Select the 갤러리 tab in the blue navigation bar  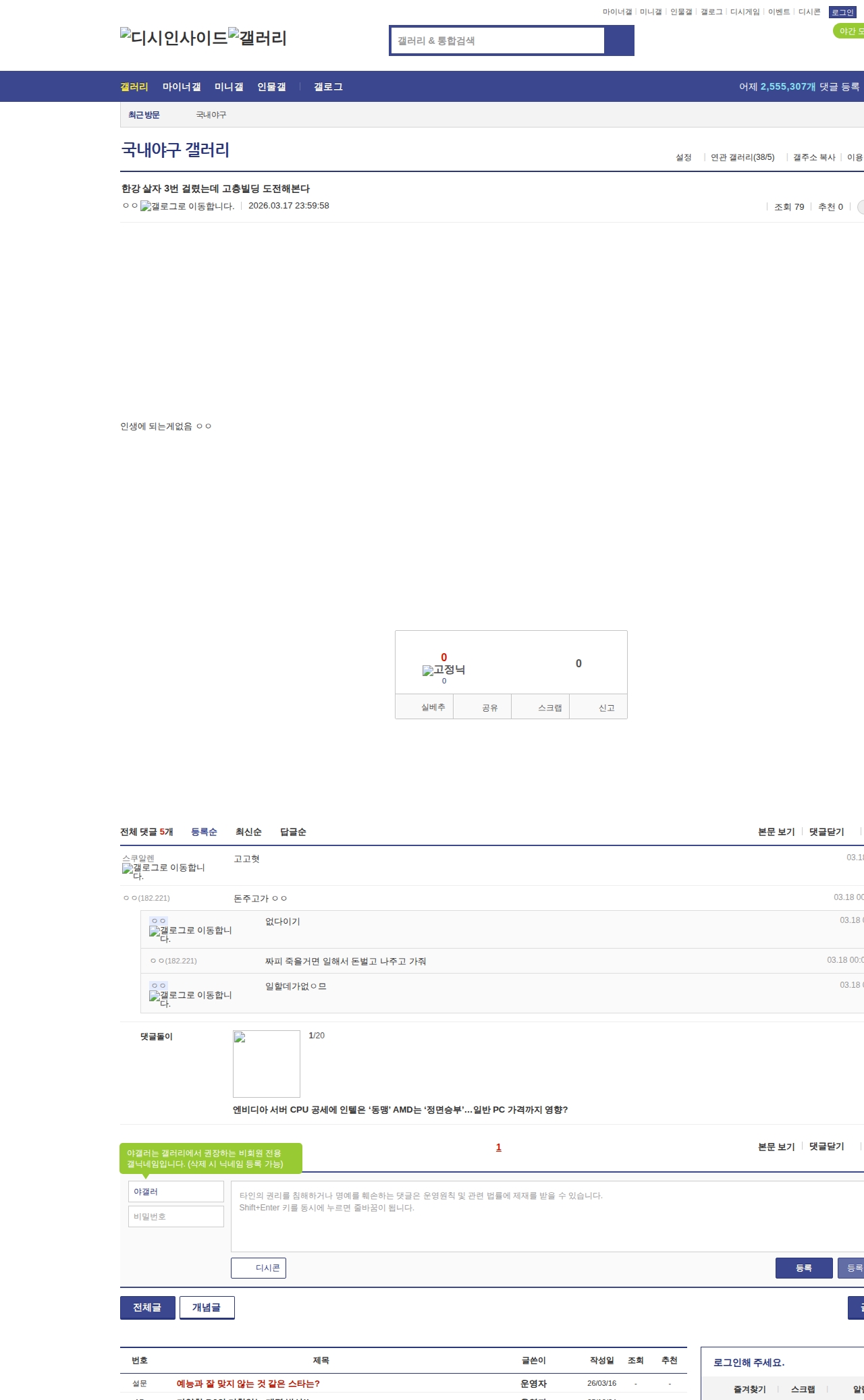click(x=134, y=87)
